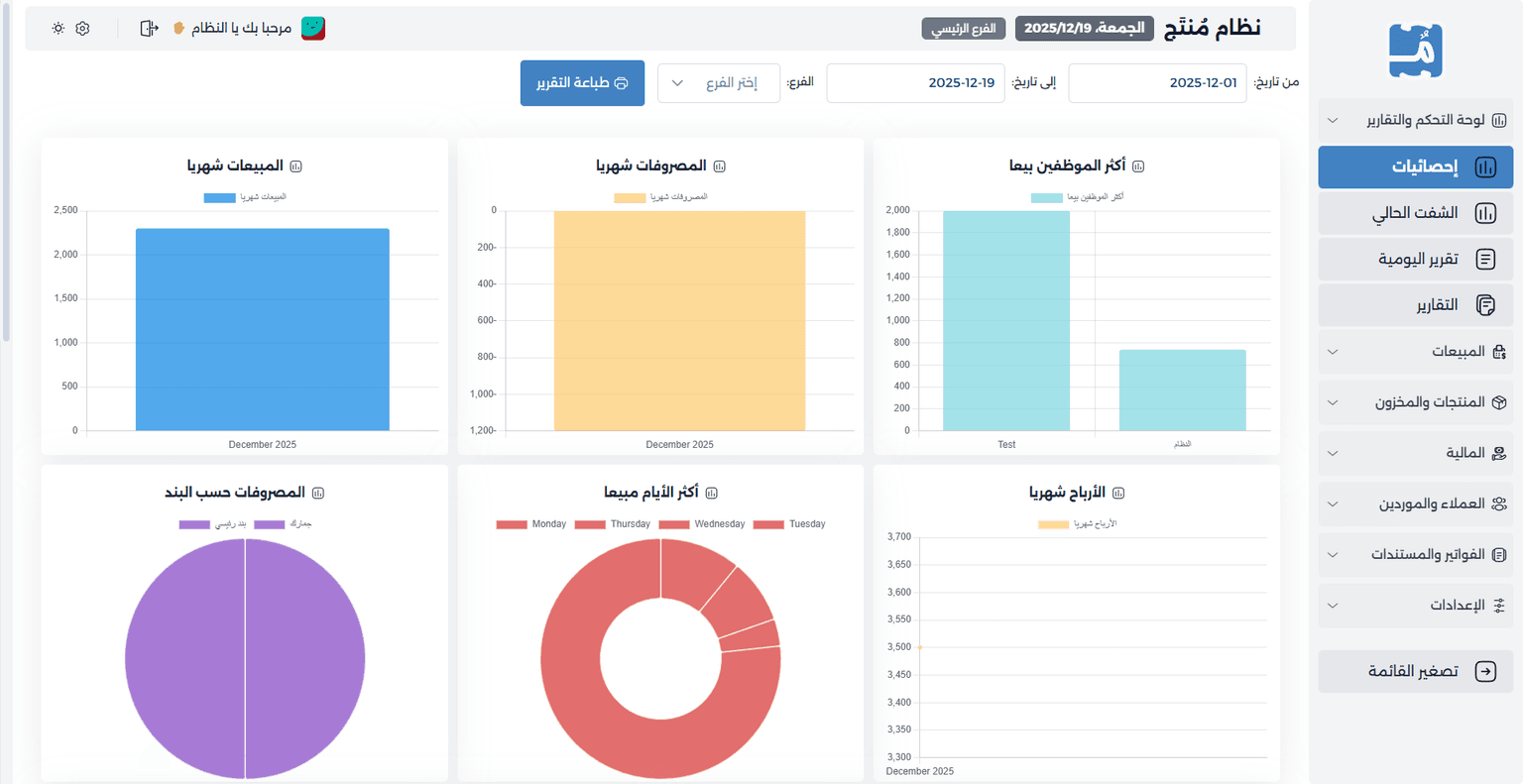Click the من تاريخ date input field
The width and height of the screenshot is (1523, 784).
coord(1157,83)
